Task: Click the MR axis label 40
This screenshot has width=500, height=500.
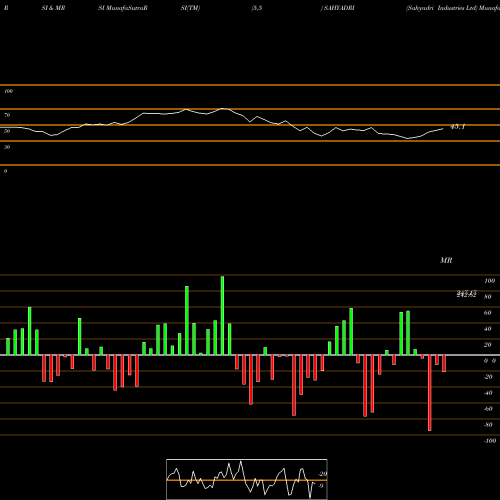Action: click(x=488, y=329)
